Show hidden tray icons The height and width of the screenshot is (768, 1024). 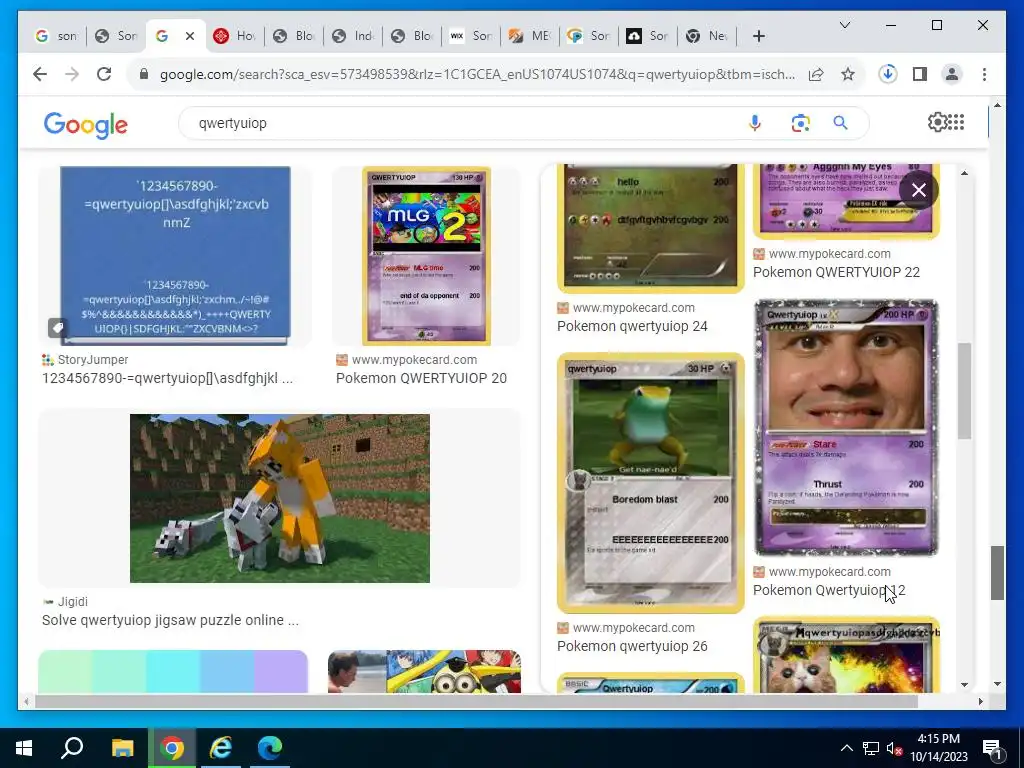click(x=846, y=748)
